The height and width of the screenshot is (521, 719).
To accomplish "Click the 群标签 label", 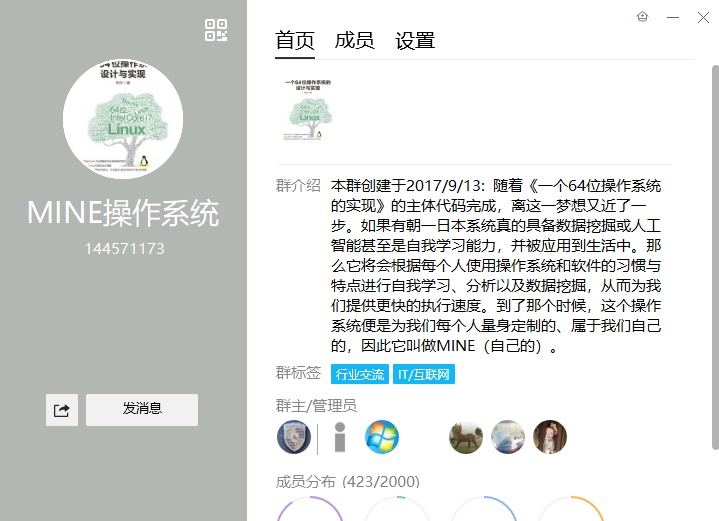I will pos(298,372).
